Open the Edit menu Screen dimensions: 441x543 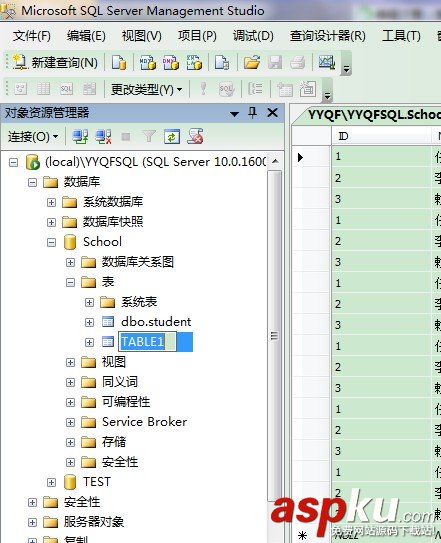[x=86, y=36]
